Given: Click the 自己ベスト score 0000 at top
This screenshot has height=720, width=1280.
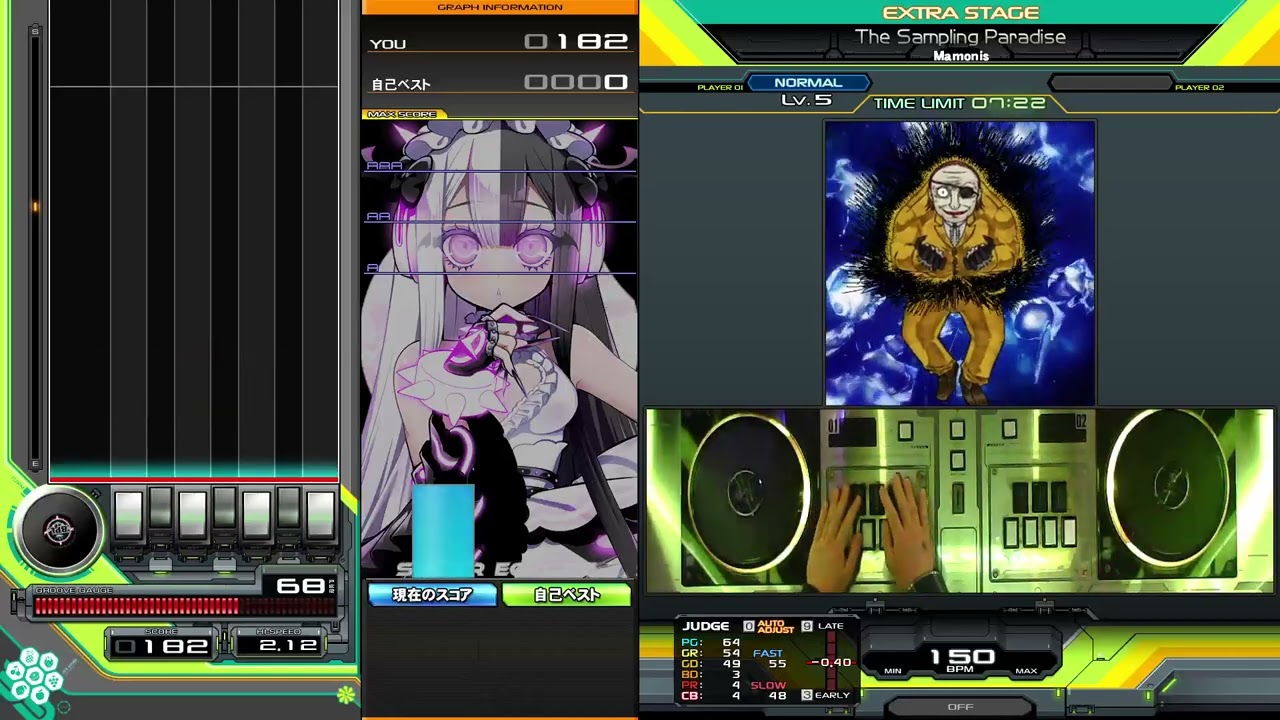Looking at the screenshot, I should pyautogui.click(x=577, y=83).
